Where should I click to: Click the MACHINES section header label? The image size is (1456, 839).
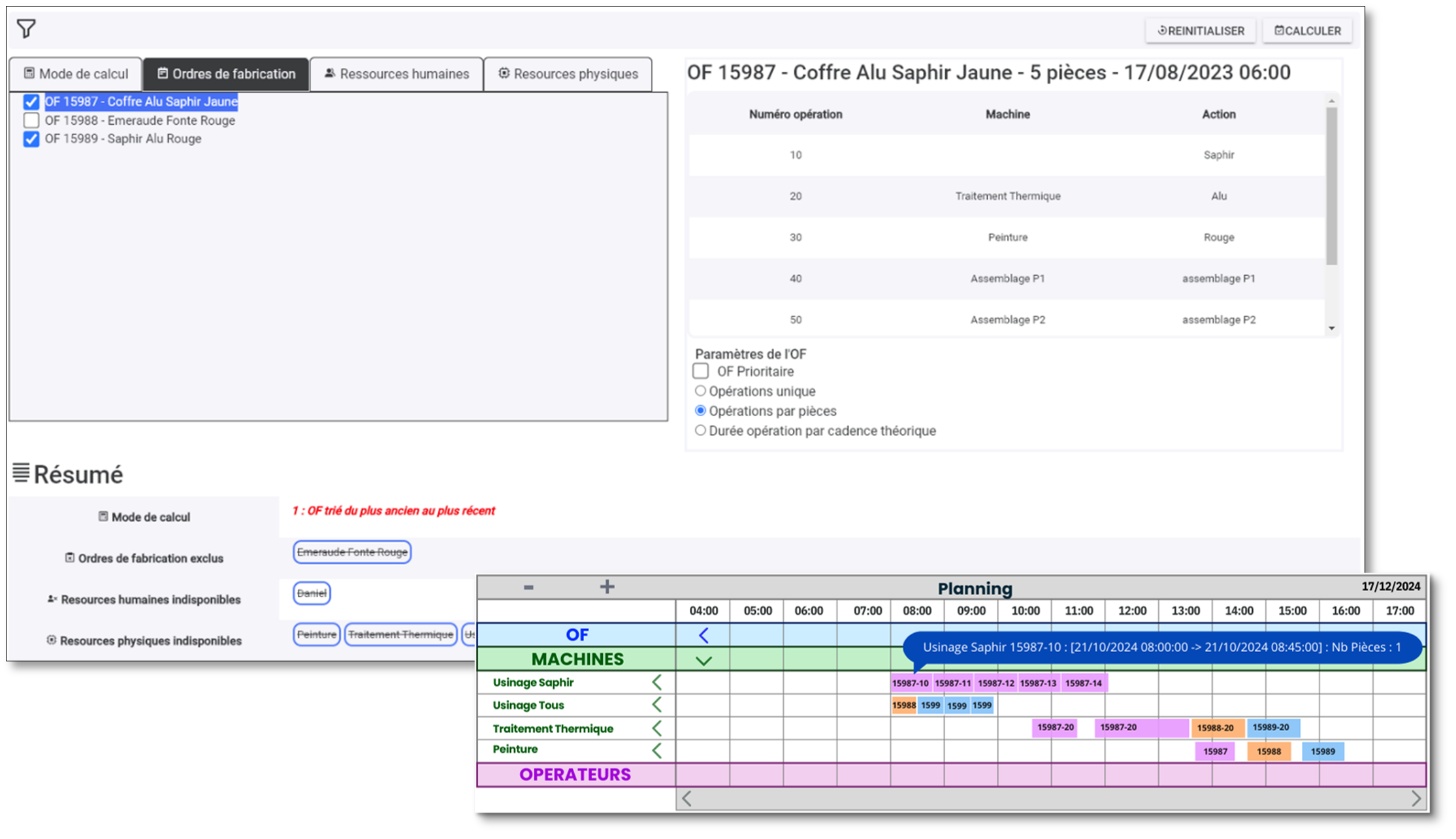pyautogui.click(x=577, y=659)
